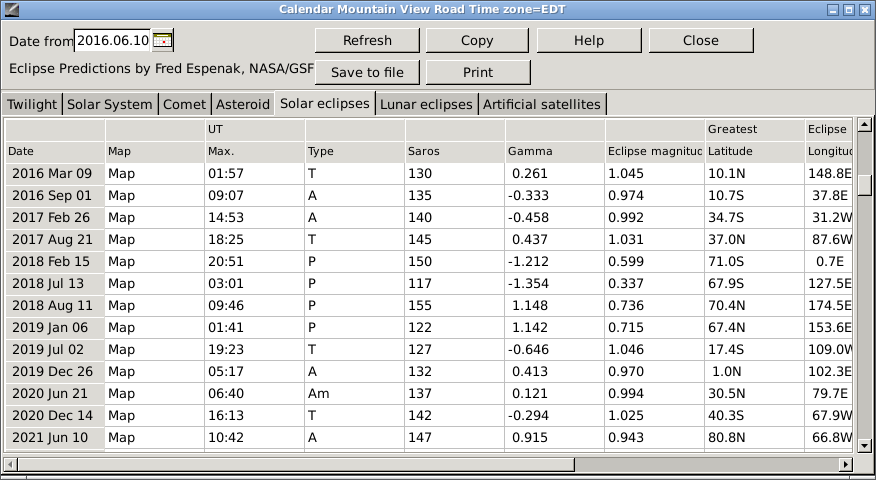Click the Type column header
This screenshot has height=480, width=876.
point(354,151)
